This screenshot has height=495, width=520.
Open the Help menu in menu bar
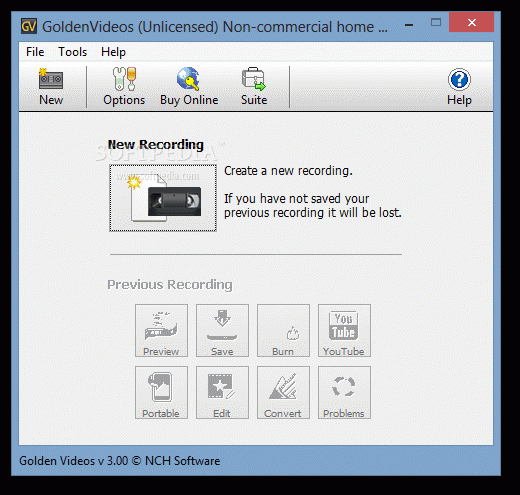pos(113,52)
